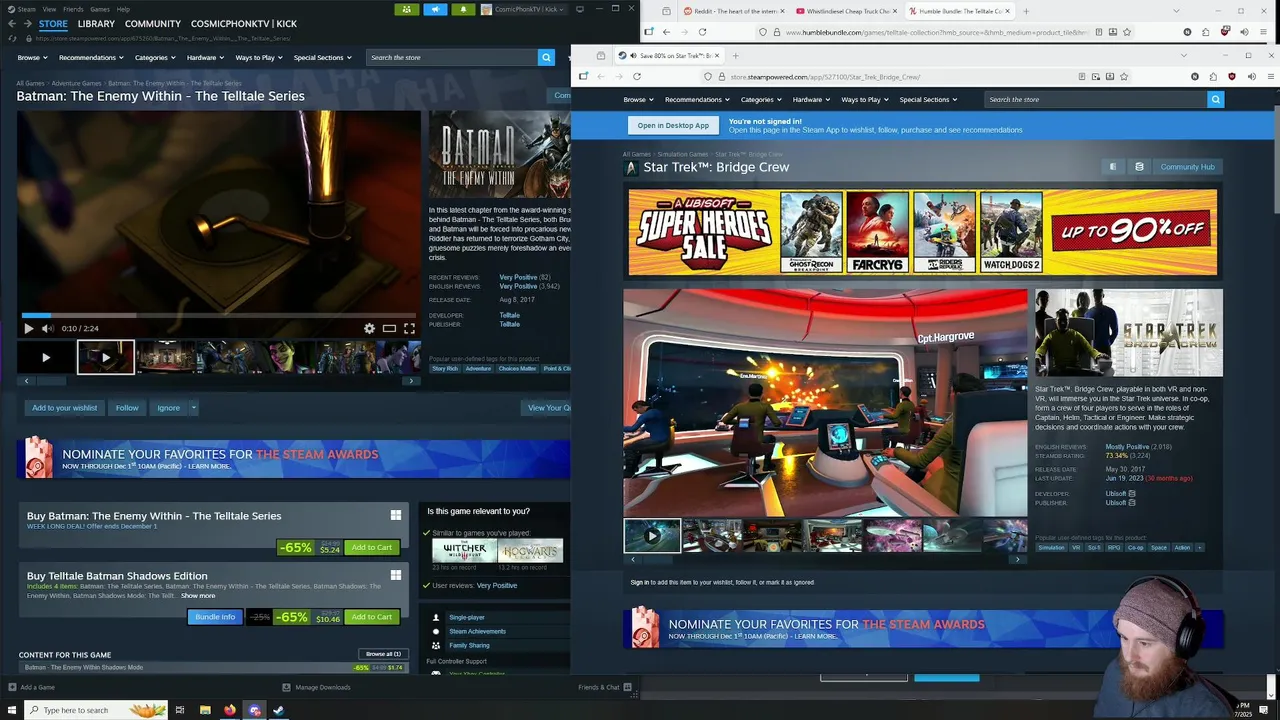This screenshot has width=1280, height=720.
Task: Open Firefox from the taskbar
Action: click(x=230, y=710)
